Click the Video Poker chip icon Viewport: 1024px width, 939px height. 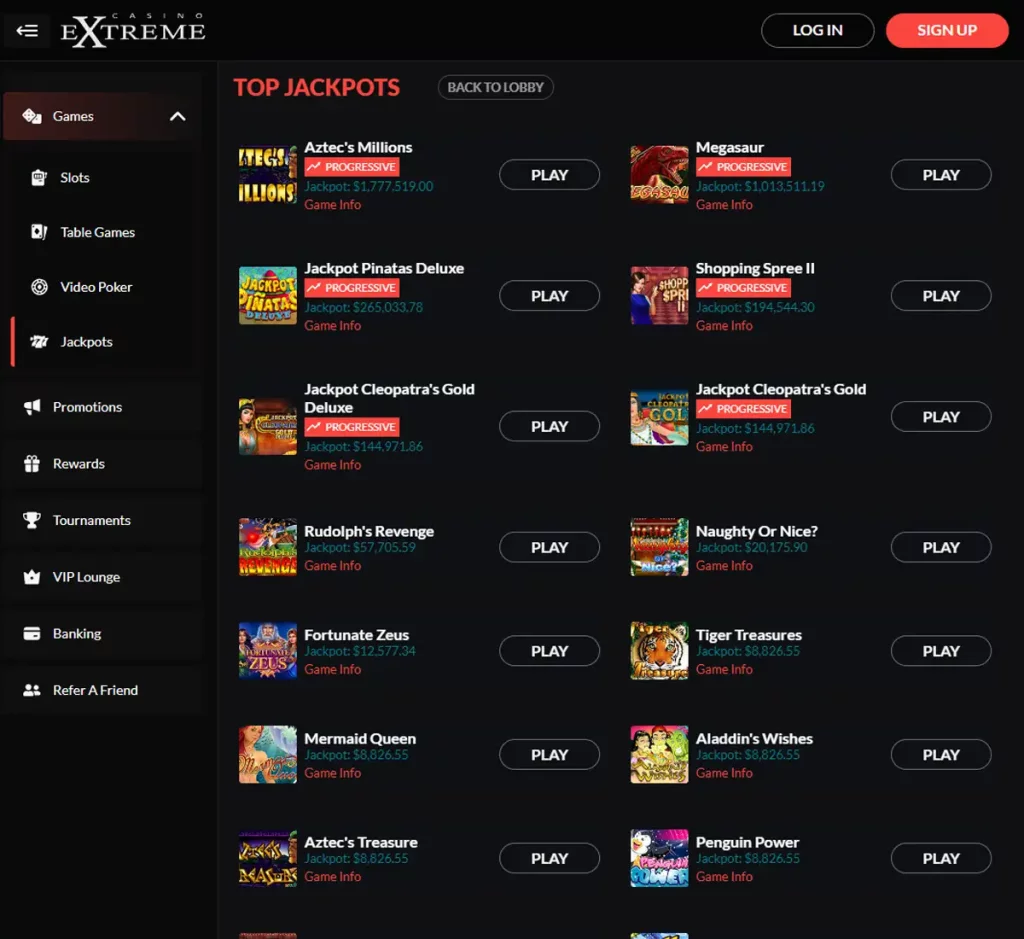pyautogui.click(x=37, y=287)
